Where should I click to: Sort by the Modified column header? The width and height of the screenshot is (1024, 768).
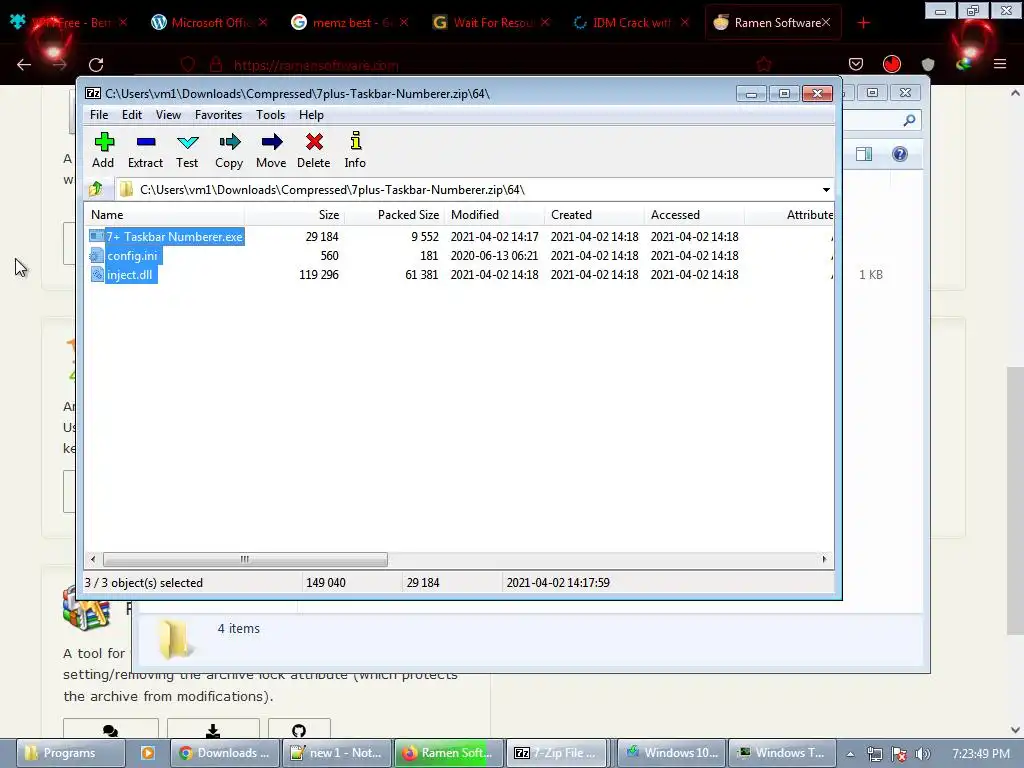[x=494, y=215]
